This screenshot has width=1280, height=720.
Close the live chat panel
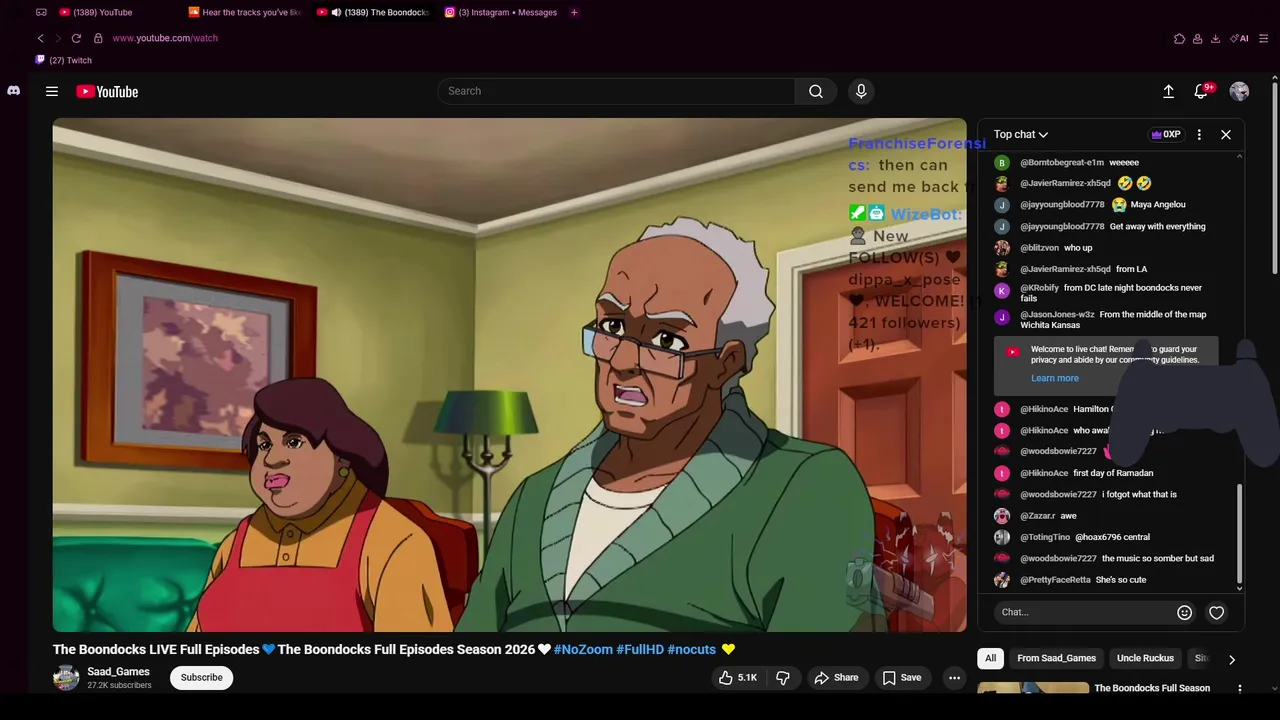[1226, 134]
